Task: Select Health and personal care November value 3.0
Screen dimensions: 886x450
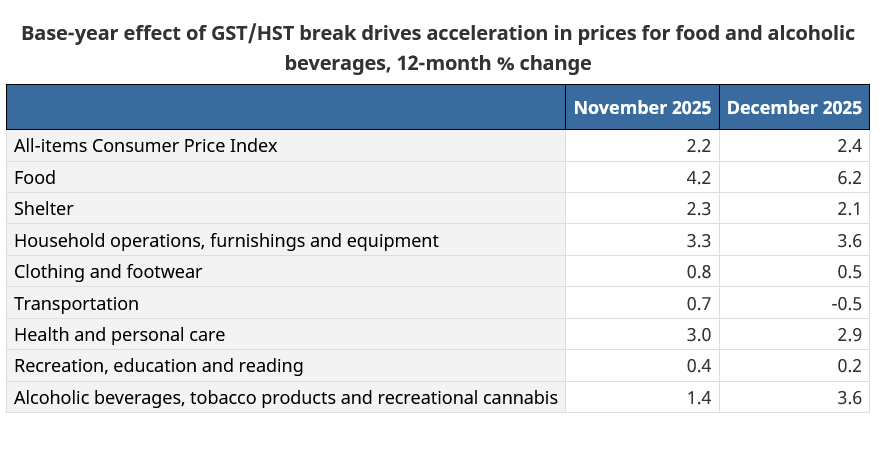Action: pos(699,335)
